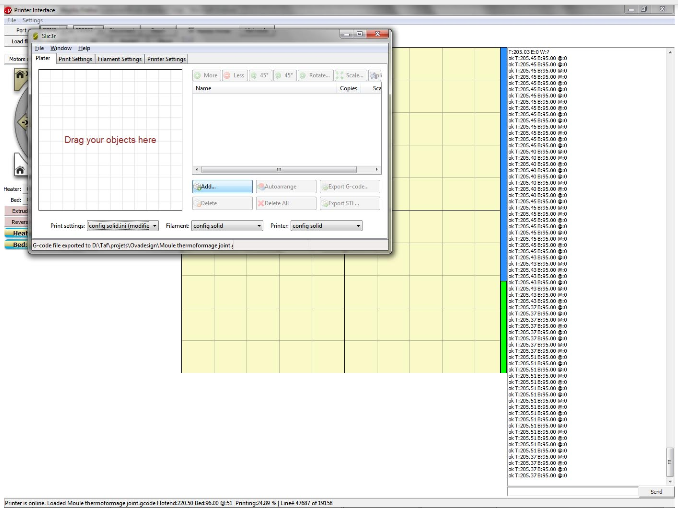The height and width of the screenshot is (516, 678).
Task: Click the More copies plus icon
Action: tap(198, 75)
